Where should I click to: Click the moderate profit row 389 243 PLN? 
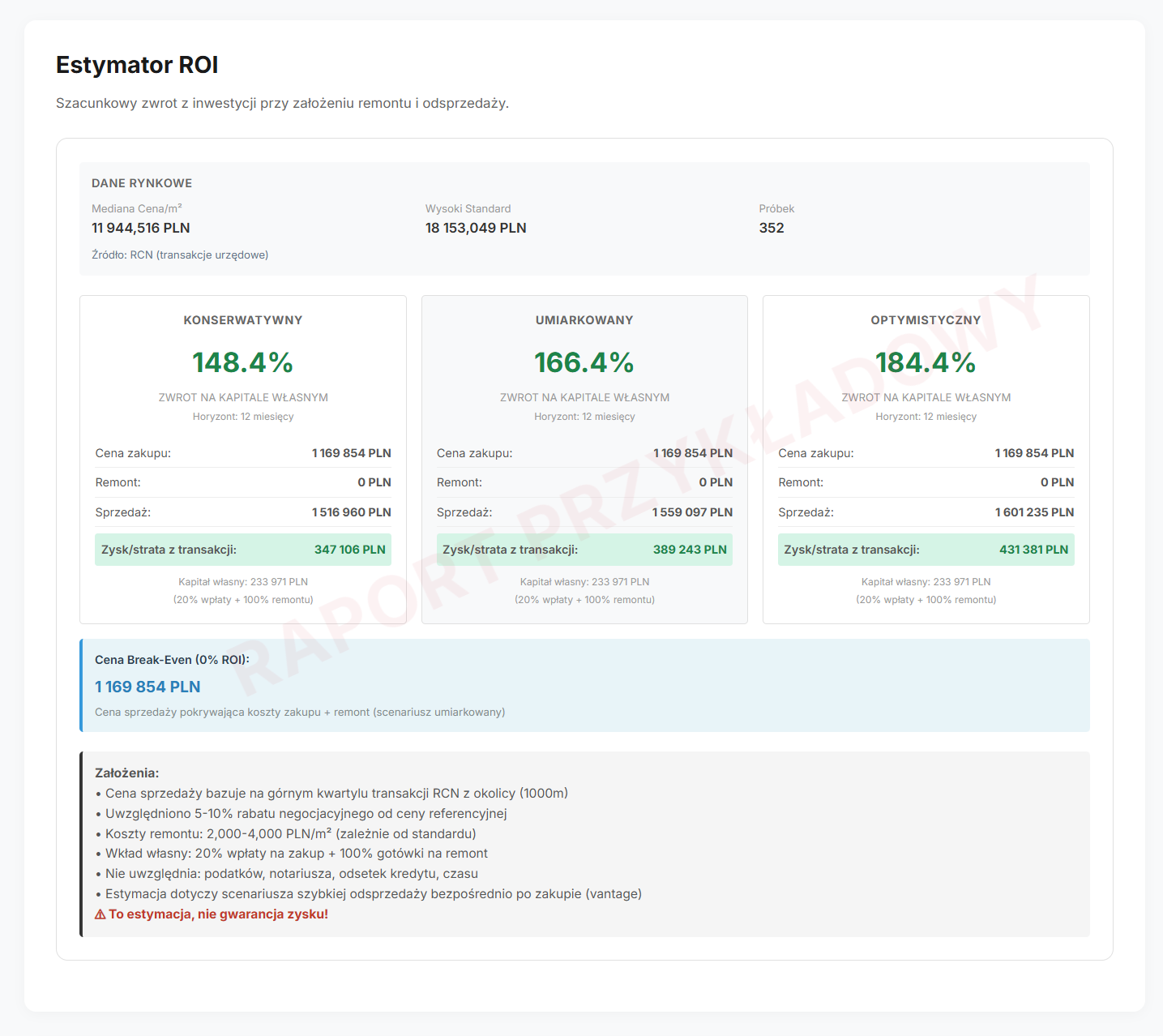pyautogui.click(x=584, y=550)
